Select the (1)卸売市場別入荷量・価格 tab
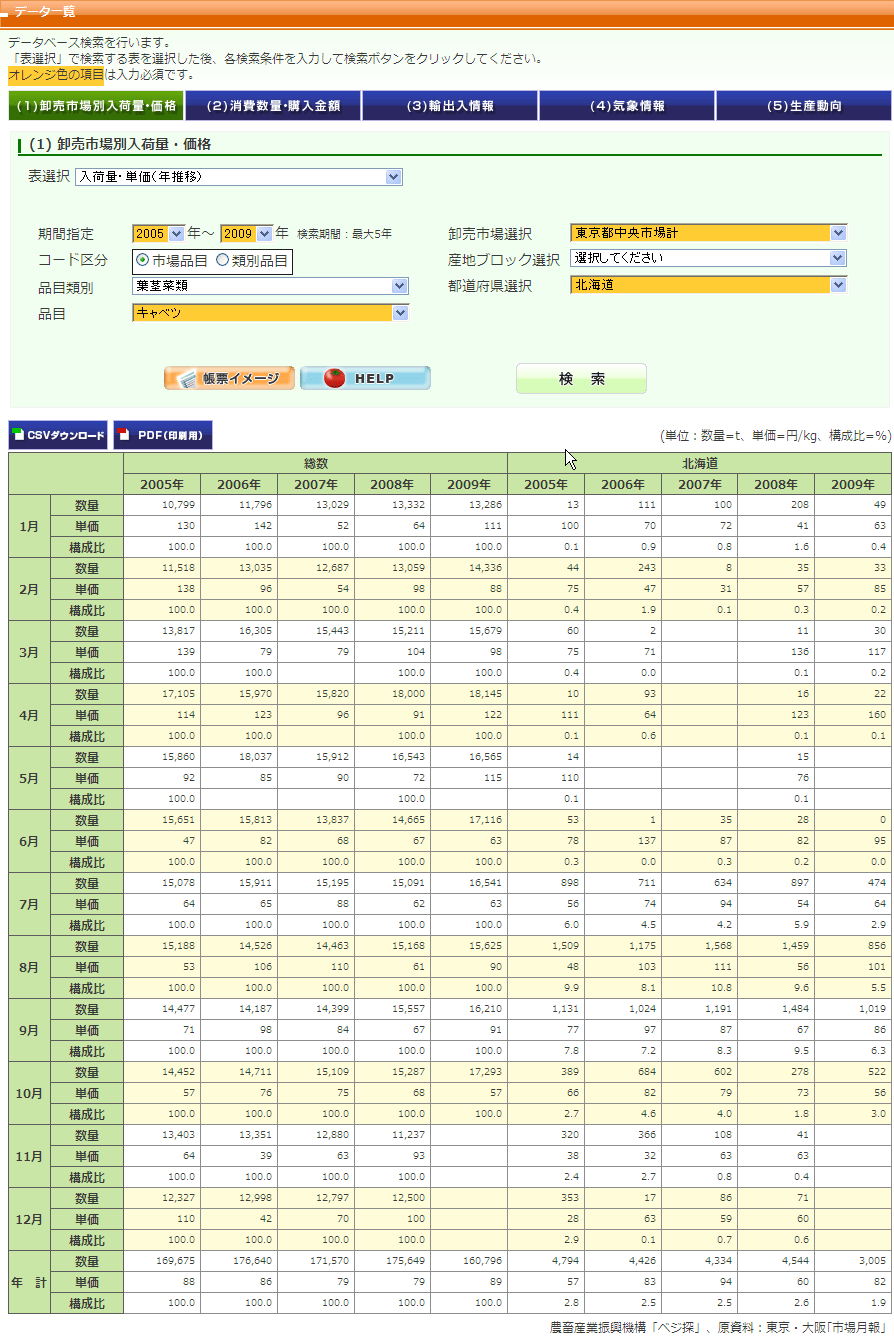Image resolution: width=894 pixels, height=1340 pixels. [96, 106]
